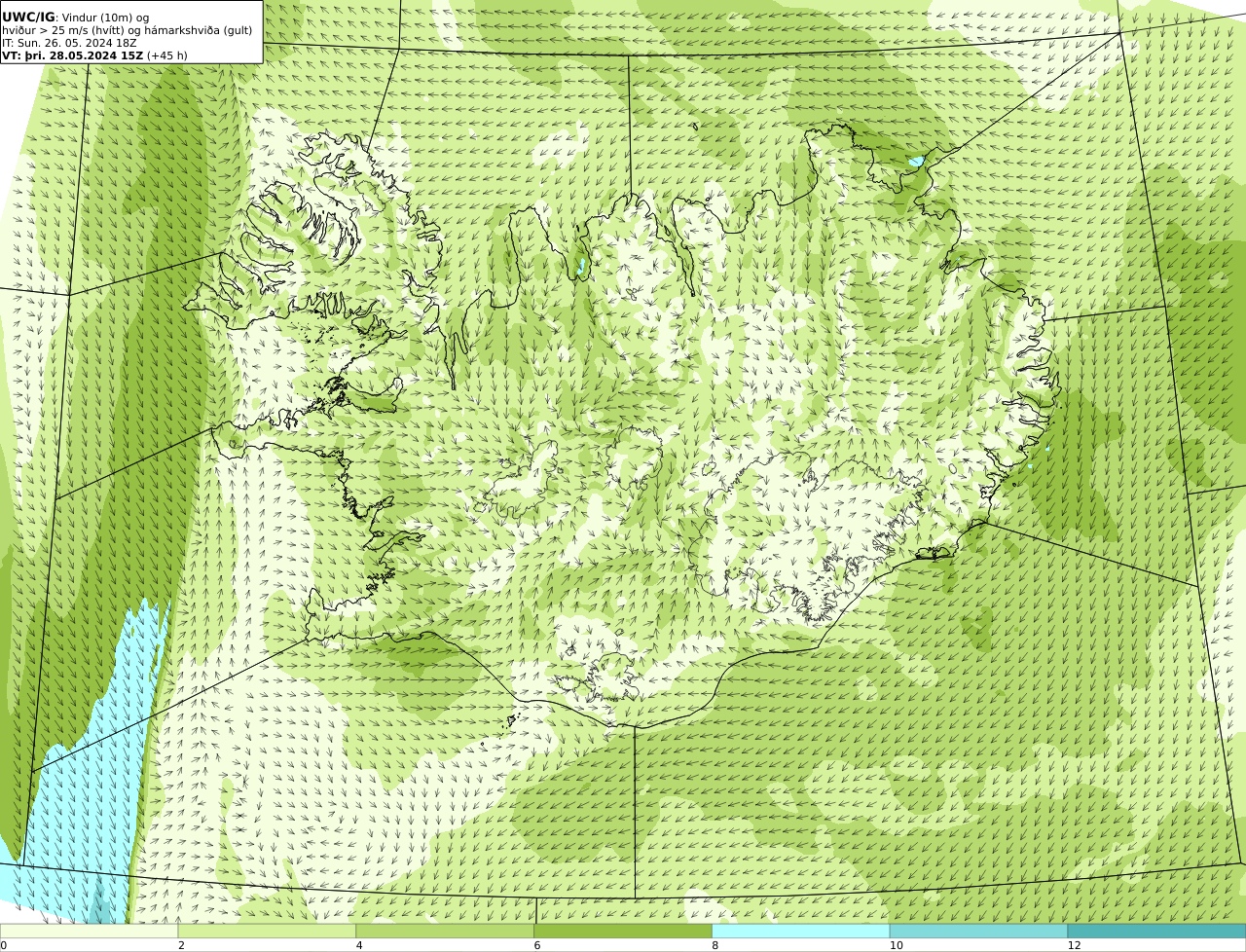The height and width of the screenshot is (952, 1246).
Task: Click the medium green 6–8 legend swatch
Action: click(623, 932)
